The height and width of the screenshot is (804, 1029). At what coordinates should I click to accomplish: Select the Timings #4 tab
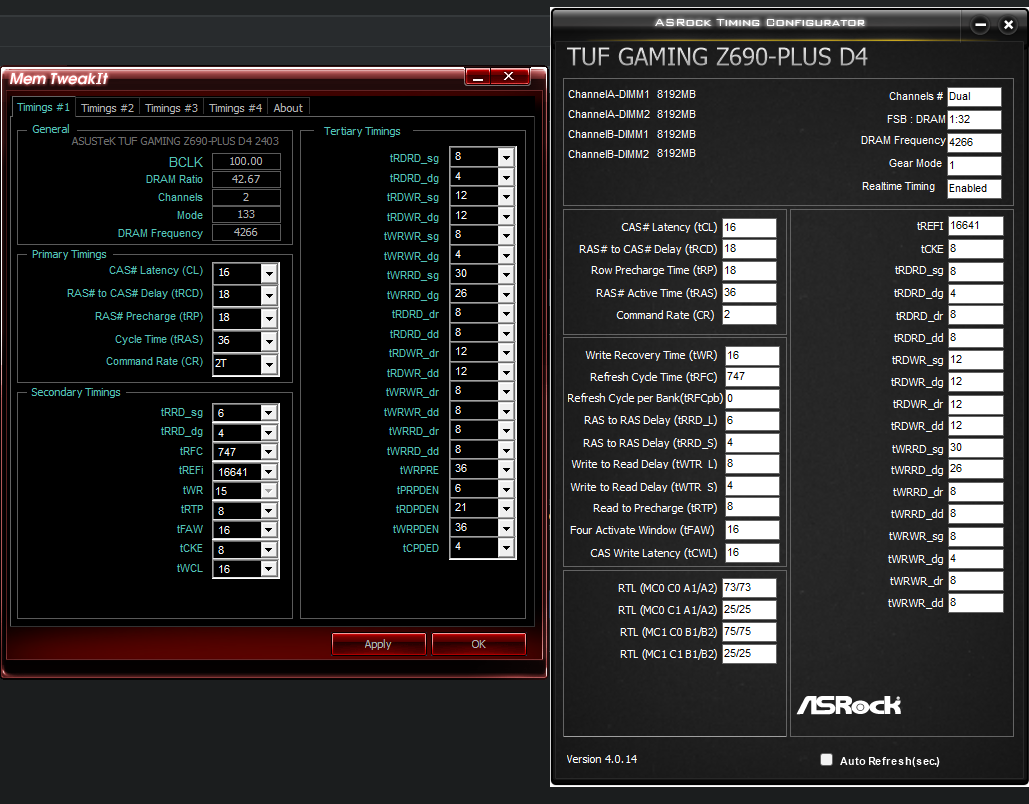coord(235,108)
